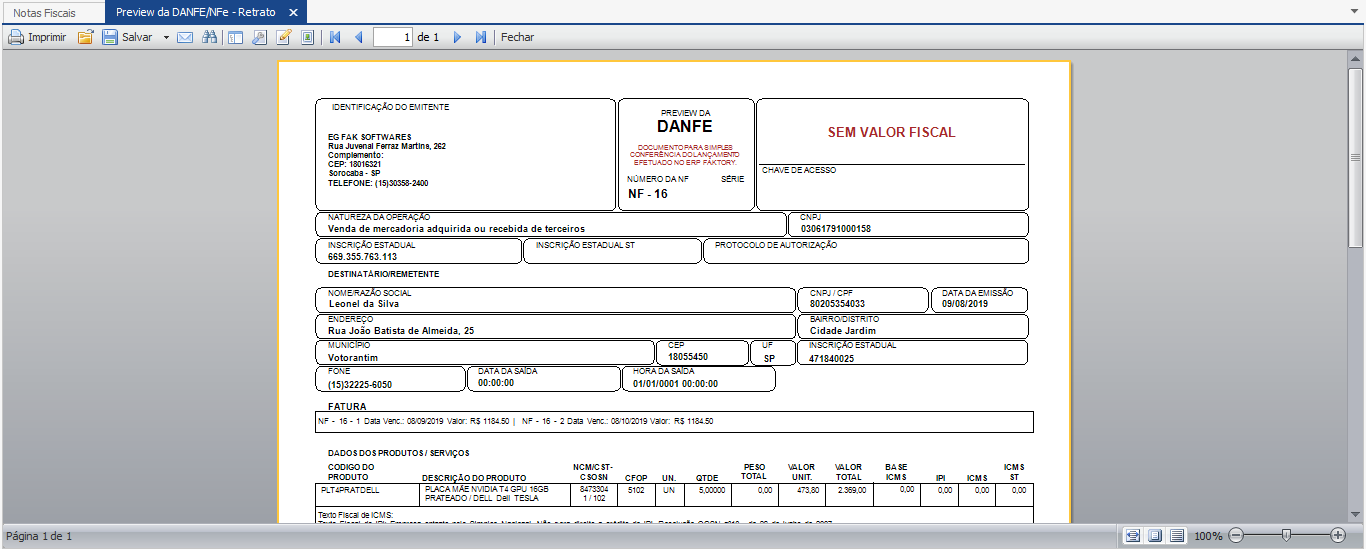Save the document using Salvar

127,37
